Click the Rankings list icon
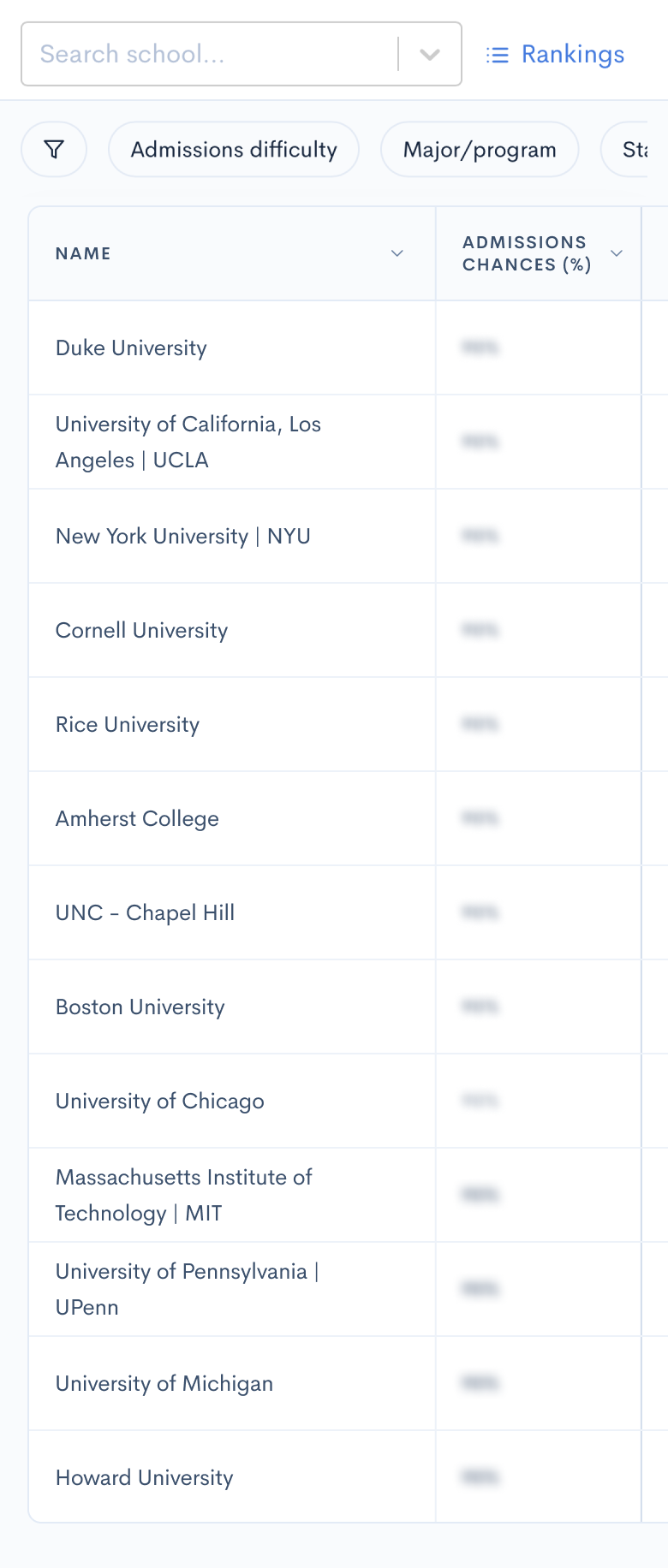The height and width of the screenshot is (1568, 668). click(x=497, y=55)
